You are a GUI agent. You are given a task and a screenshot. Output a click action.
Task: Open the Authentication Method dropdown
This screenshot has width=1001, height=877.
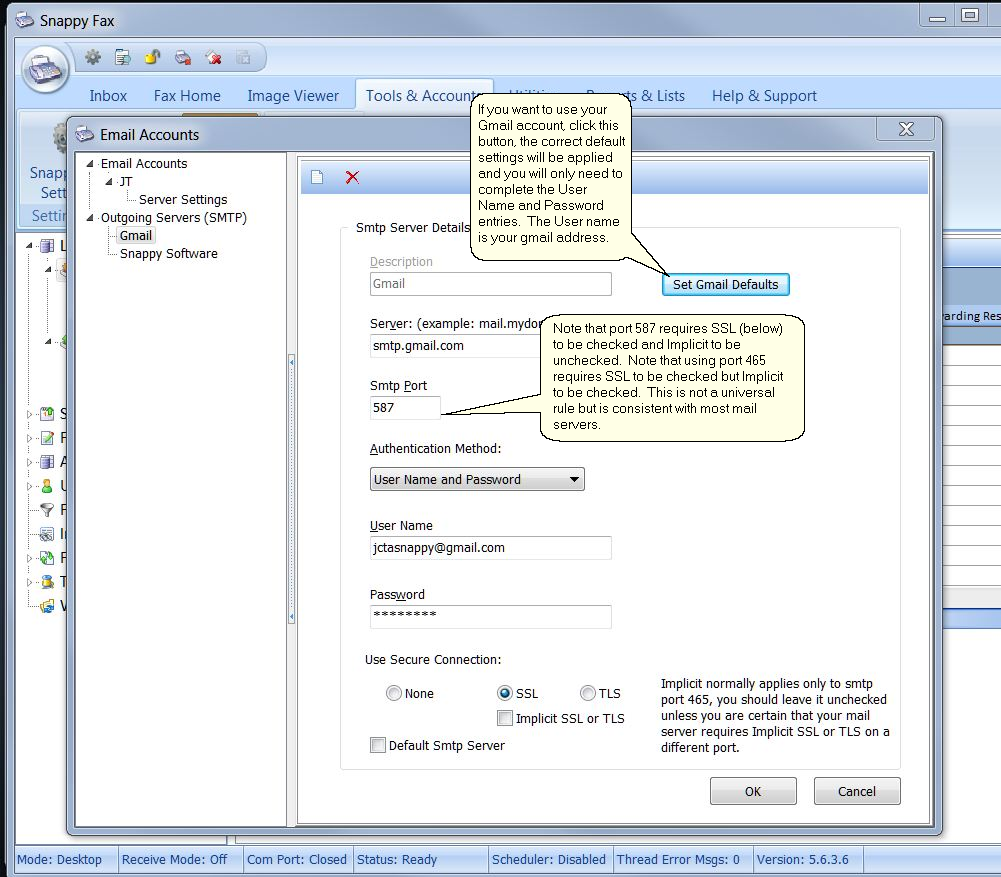pyautogui.click(x=477, y=479)
